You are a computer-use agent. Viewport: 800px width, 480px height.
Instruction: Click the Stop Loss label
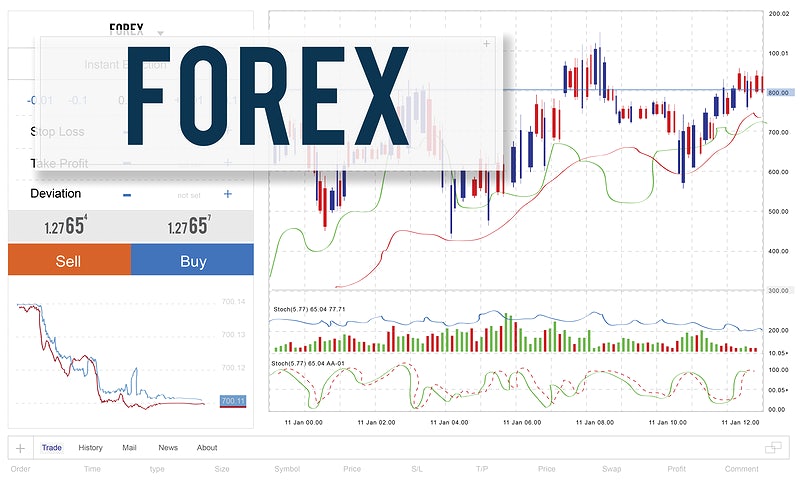(57, 132)
